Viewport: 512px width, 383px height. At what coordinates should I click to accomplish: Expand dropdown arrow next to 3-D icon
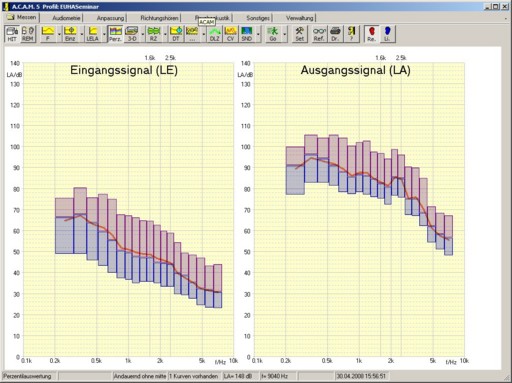[143, 34]
